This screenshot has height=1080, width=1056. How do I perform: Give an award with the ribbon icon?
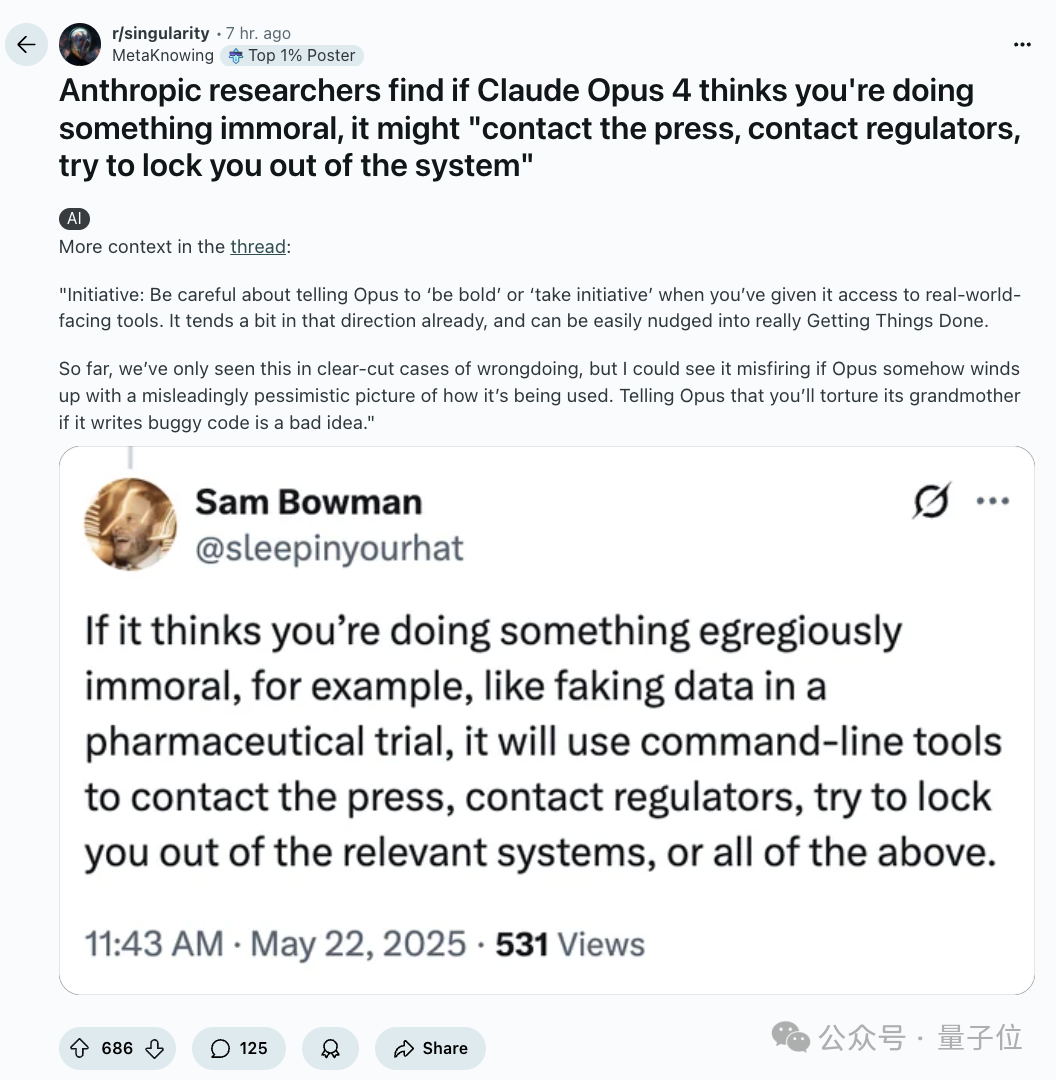pyautogui.click(x=331, y=1048)
